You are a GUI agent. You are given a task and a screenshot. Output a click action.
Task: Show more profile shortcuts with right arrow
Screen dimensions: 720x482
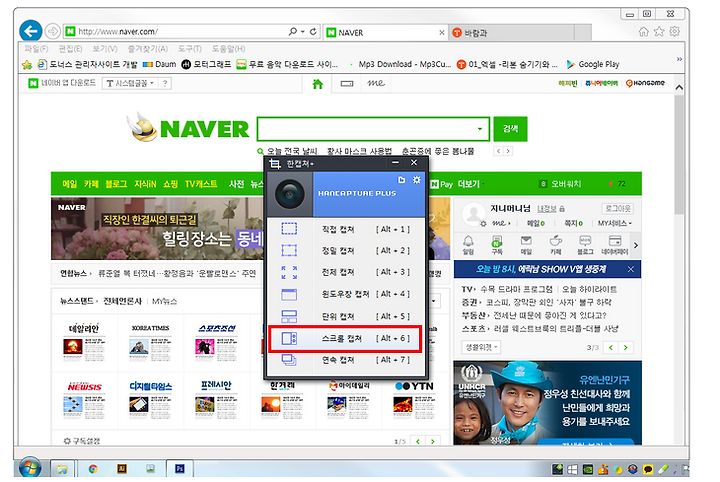point(636,246)
